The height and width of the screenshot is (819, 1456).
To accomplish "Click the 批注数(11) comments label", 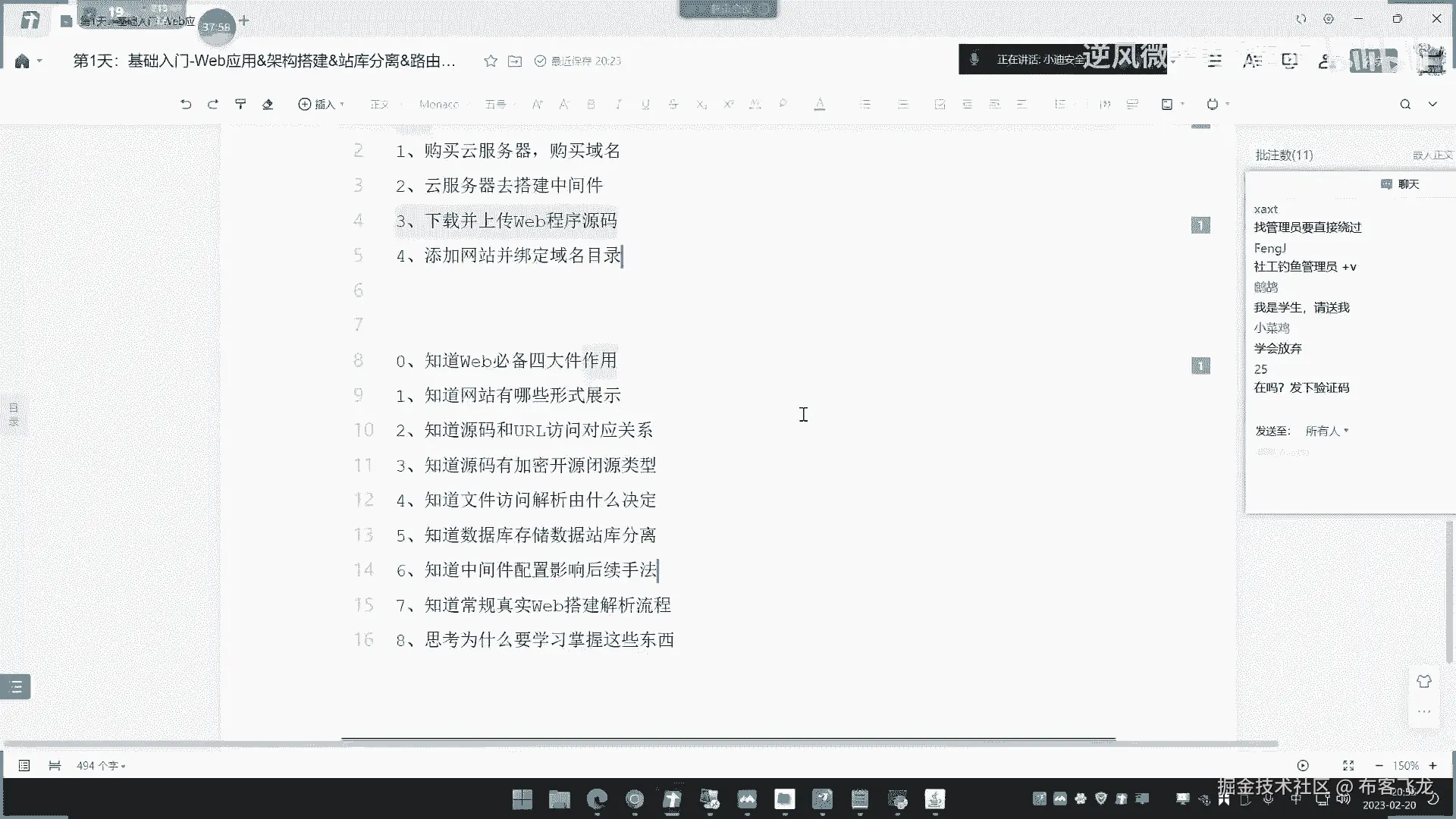I will (x=1284, y=155).
